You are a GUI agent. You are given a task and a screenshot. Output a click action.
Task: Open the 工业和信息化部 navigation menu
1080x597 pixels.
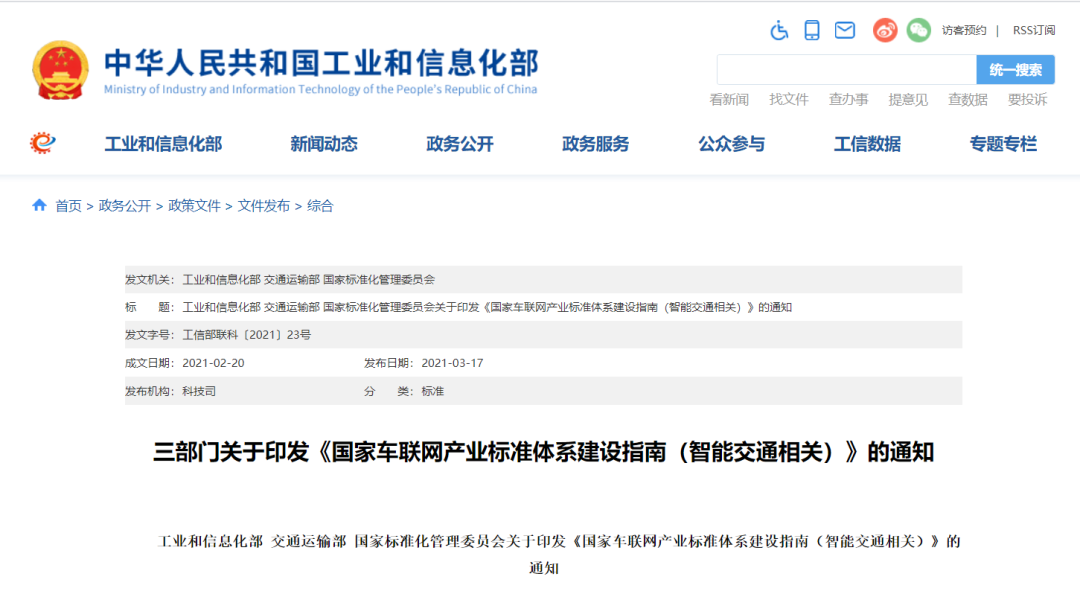pos(163,144)
